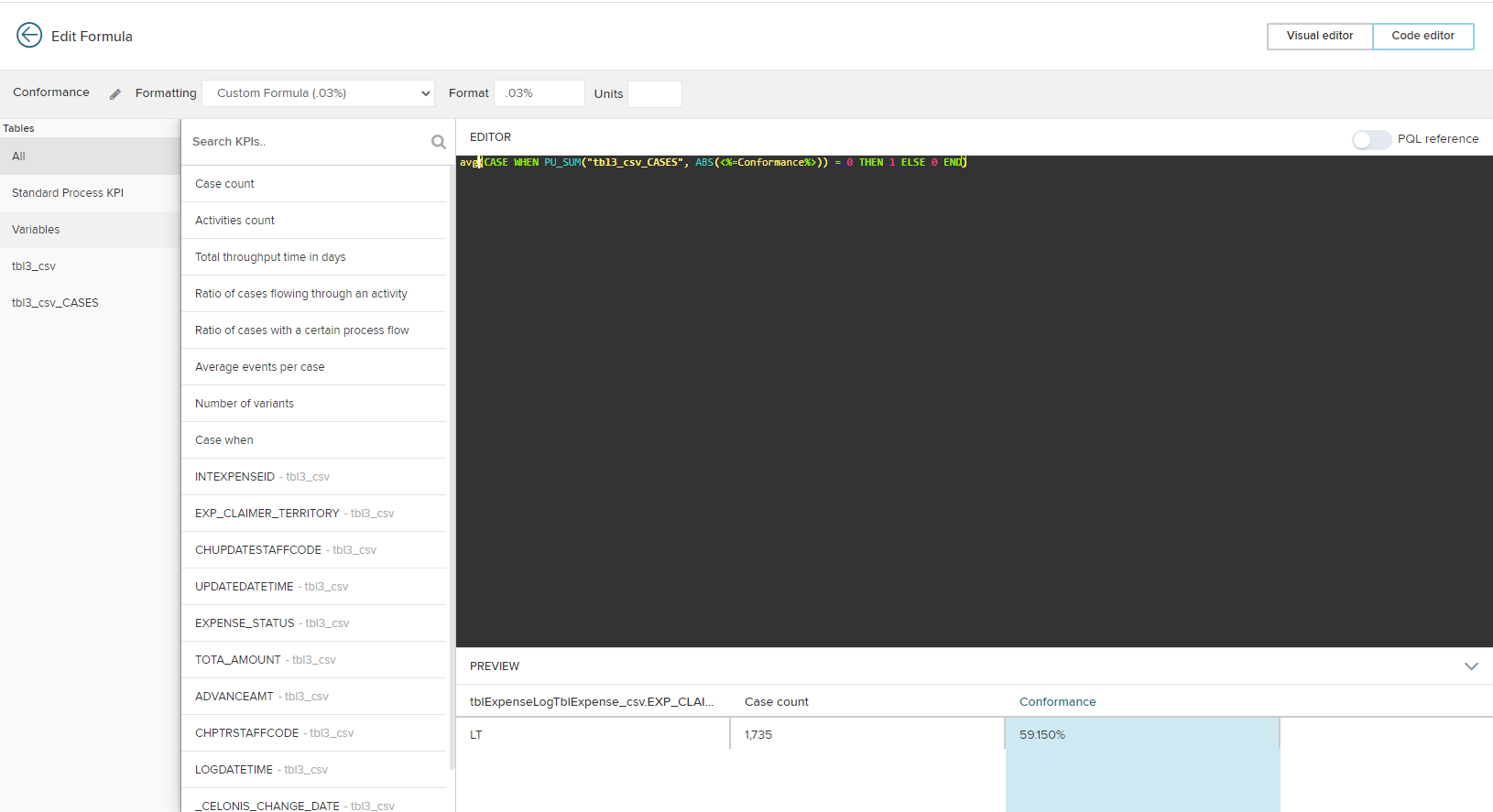Viewport: 1493px width, 812px height.
Task: Switch to Code editor
Action: coord(1422,36)
